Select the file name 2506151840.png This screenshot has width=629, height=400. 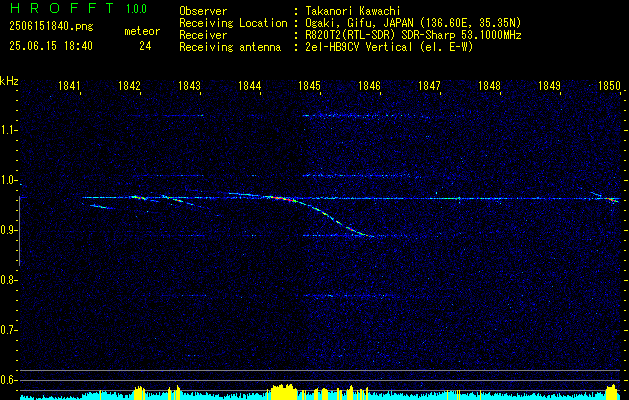tap(51, 27)
